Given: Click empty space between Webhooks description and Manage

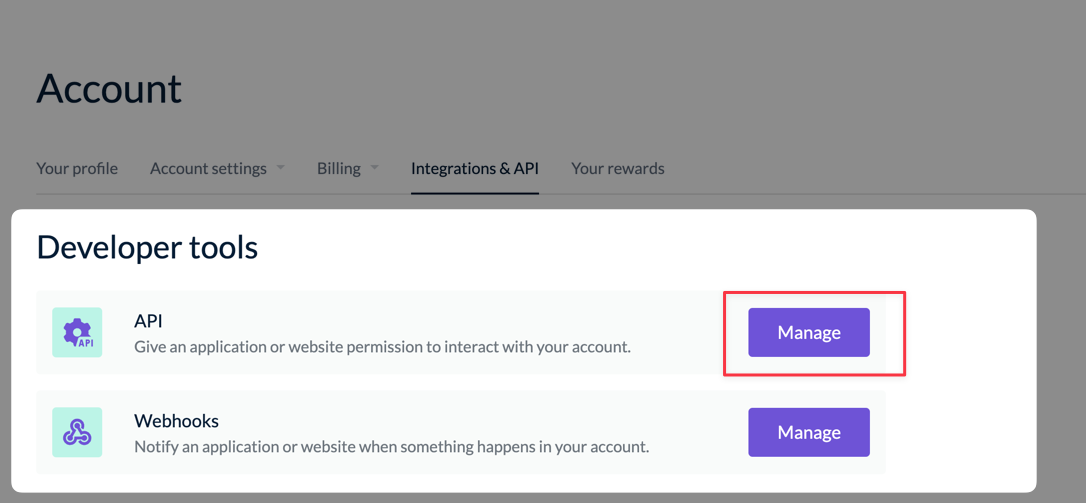Looking at the screenshot, I should (x=700, y=433).
